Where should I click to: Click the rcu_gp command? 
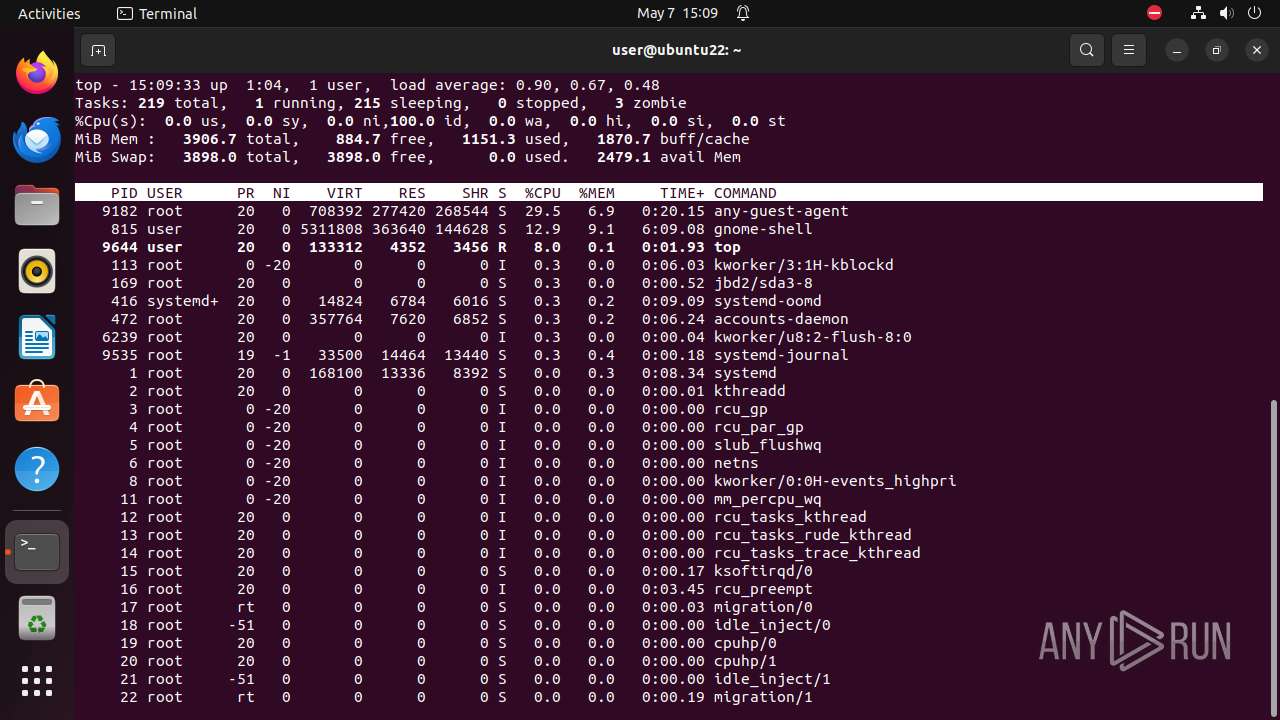(x=741, y=409)
